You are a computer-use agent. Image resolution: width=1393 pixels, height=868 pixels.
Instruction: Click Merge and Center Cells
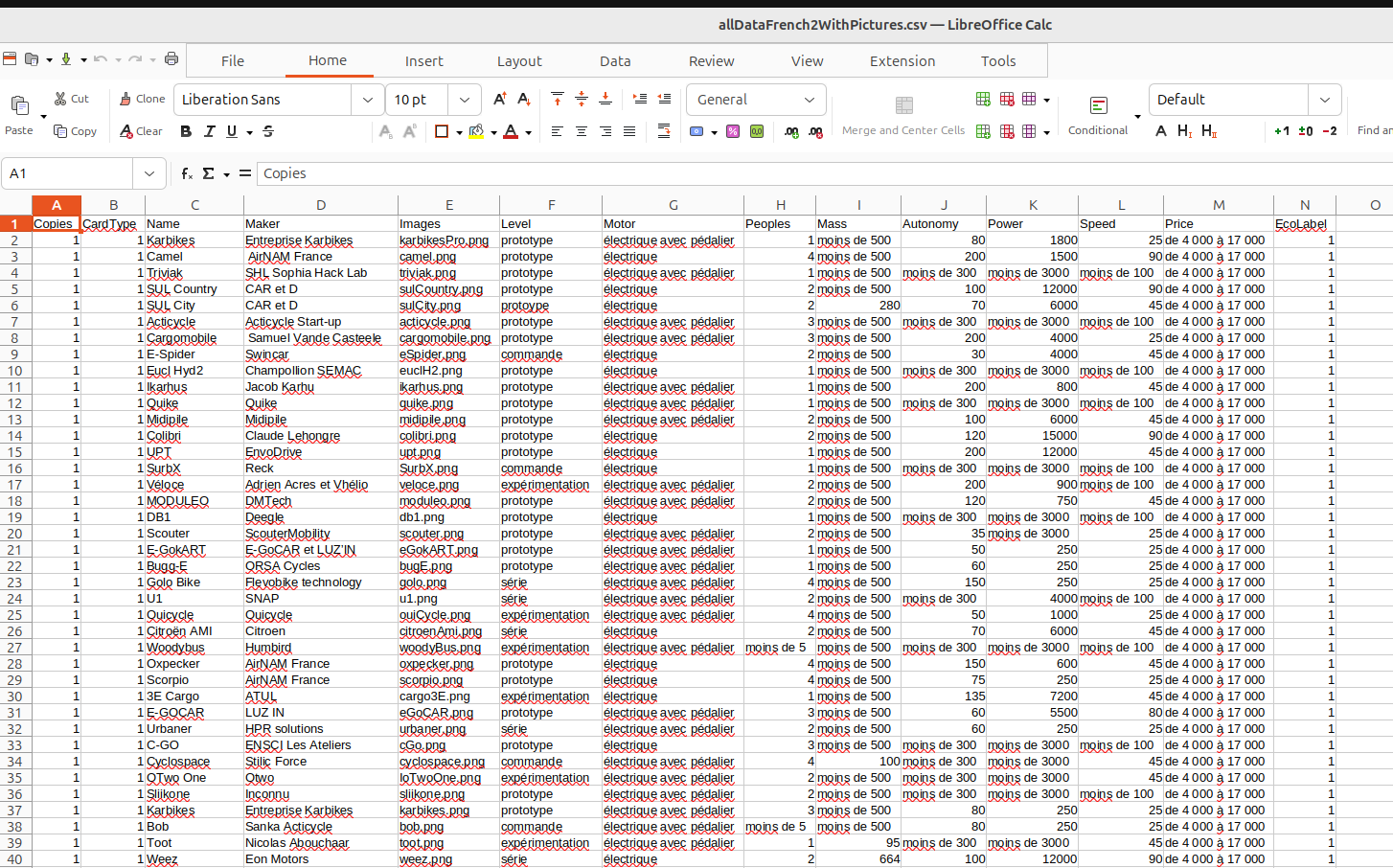[x=903, y=115]
